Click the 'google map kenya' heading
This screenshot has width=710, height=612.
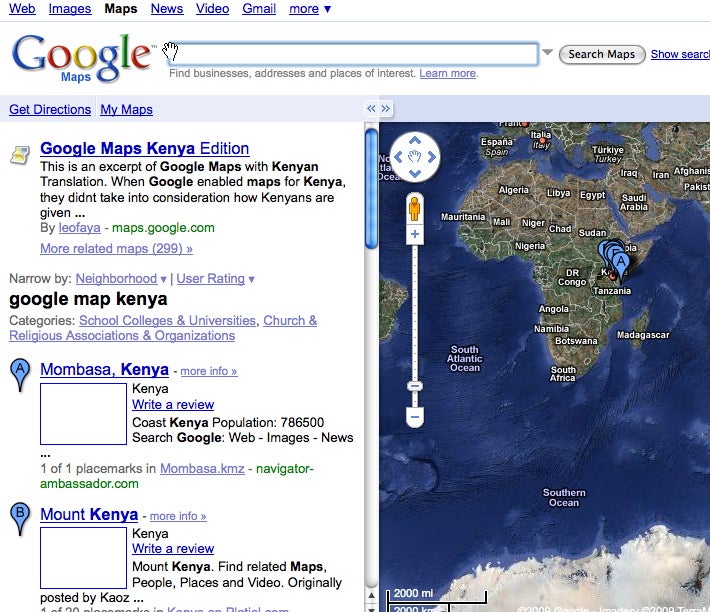88,299
